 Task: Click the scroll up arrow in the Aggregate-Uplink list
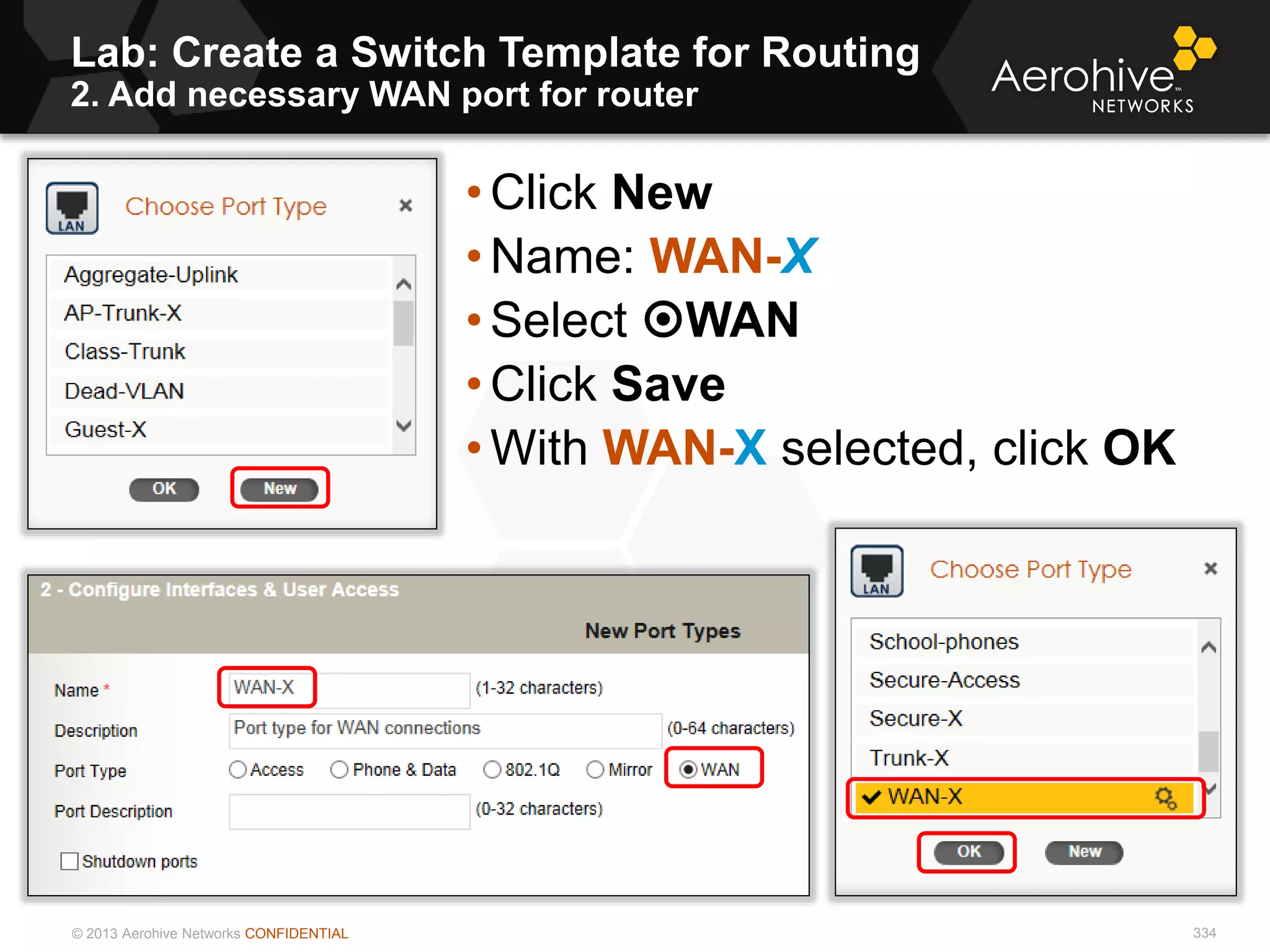pyautogui.click(x=404, y=284)
